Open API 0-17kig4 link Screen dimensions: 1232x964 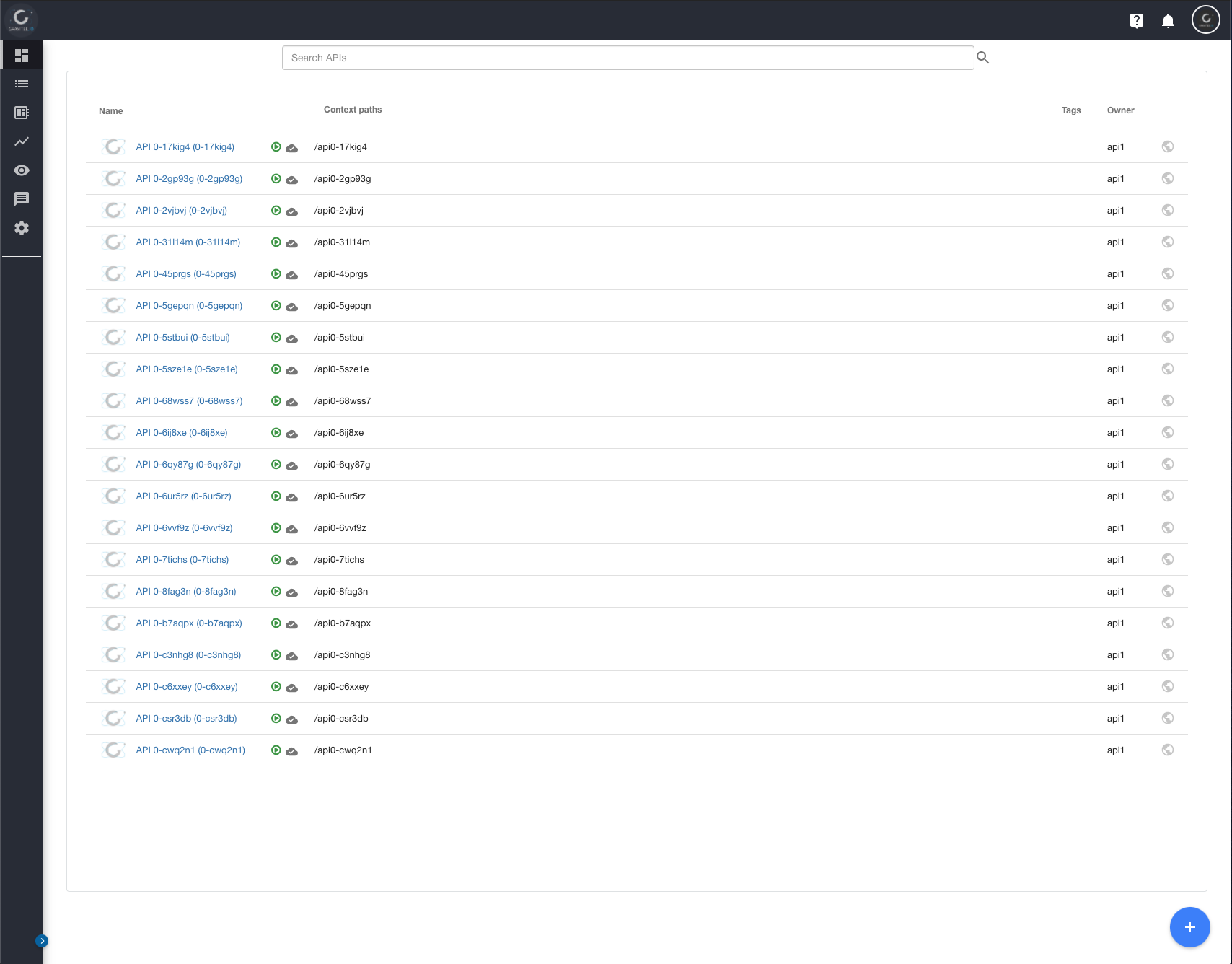coord(185,147)
